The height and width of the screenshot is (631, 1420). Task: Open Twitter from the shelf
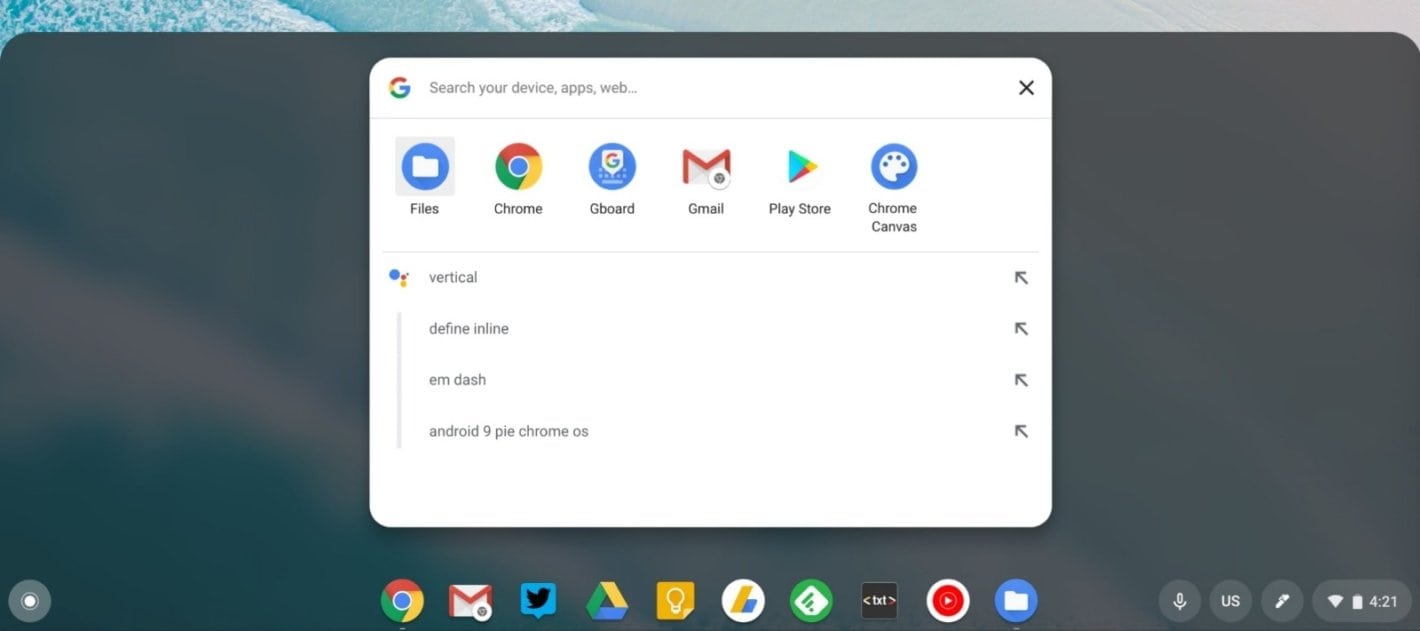538,601
